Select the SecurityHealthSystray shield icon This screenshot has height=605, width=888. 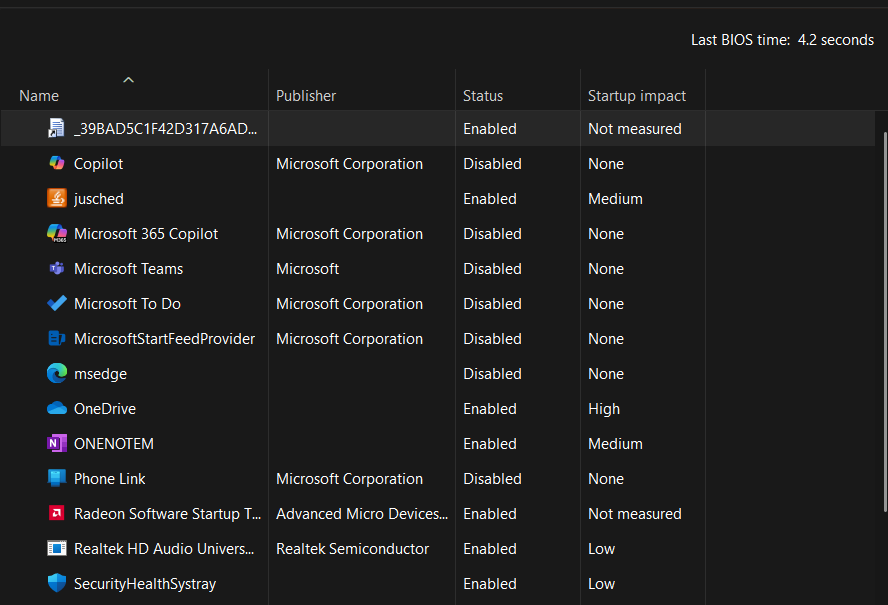(x=57, y=583)
